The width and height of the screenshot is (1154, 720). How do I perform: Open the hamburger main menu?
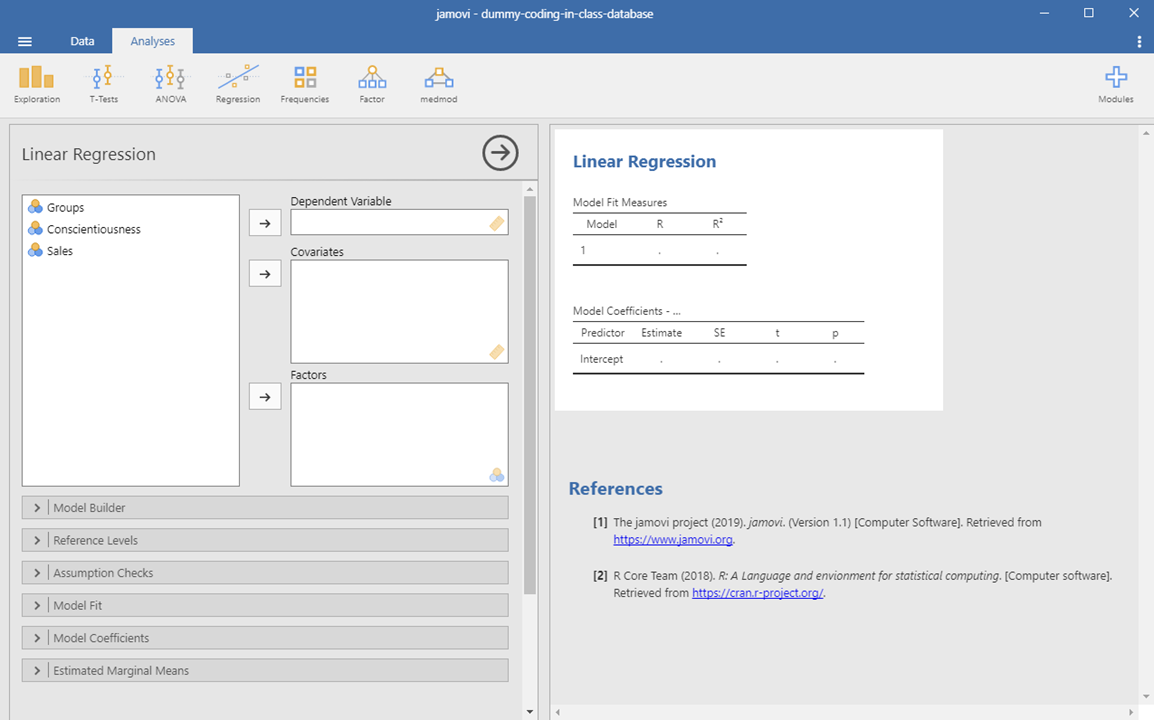[x=25, y=41]
